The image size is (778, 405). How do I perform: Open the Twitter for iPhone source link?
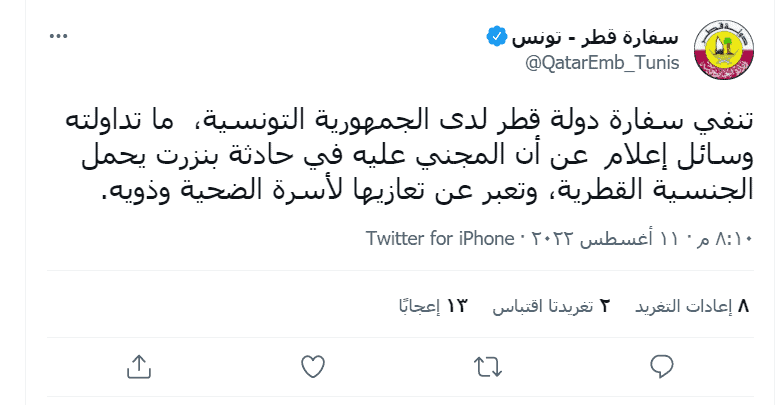[437, 240]
